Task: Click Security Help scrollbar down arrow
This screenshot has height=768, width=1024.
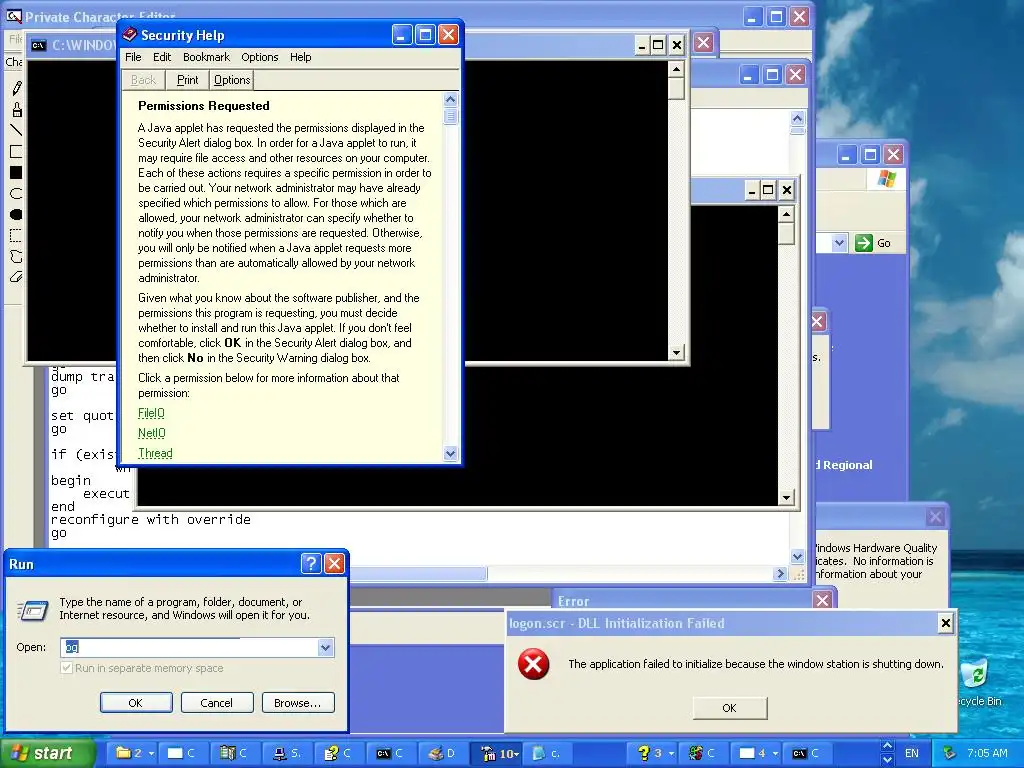Action: pyautogui.click(x=450, y=453)
